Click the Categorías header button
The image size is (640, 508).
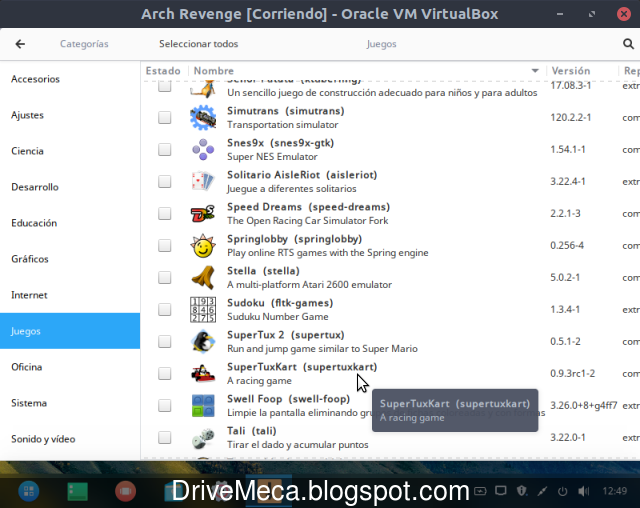84,44
